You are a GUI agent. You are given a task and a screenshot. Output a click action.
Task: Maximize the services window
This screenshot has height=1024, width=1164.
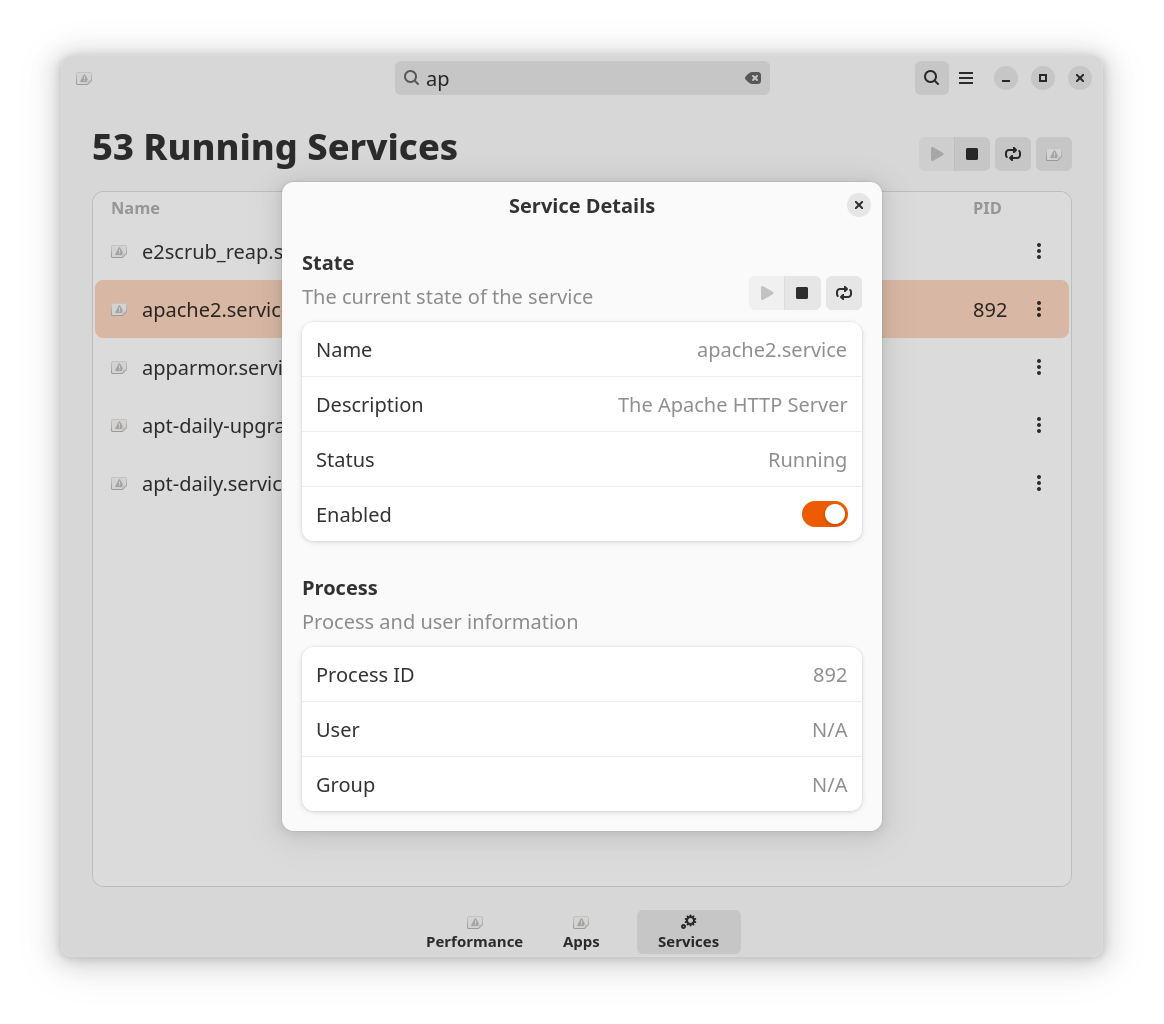[x=1042, y=78]
